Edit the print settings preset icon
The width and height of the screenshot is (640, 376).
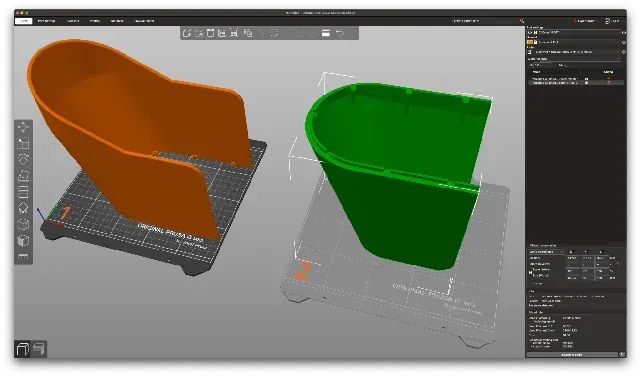pyautogui.click(x=623, y=32)
